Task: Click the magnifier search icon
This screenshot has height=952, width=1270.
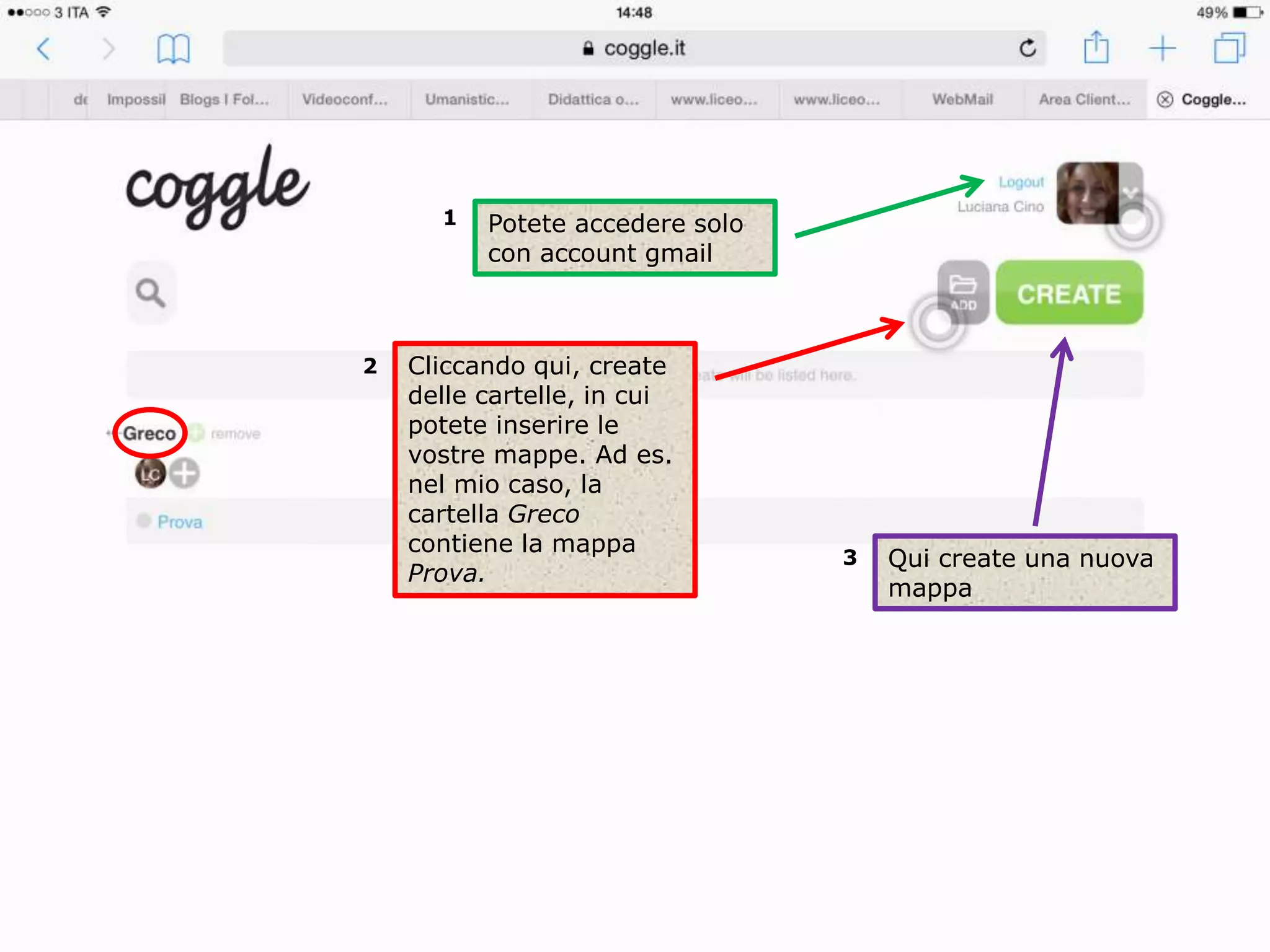Action: pyautogui.click(x=151, y=293)
